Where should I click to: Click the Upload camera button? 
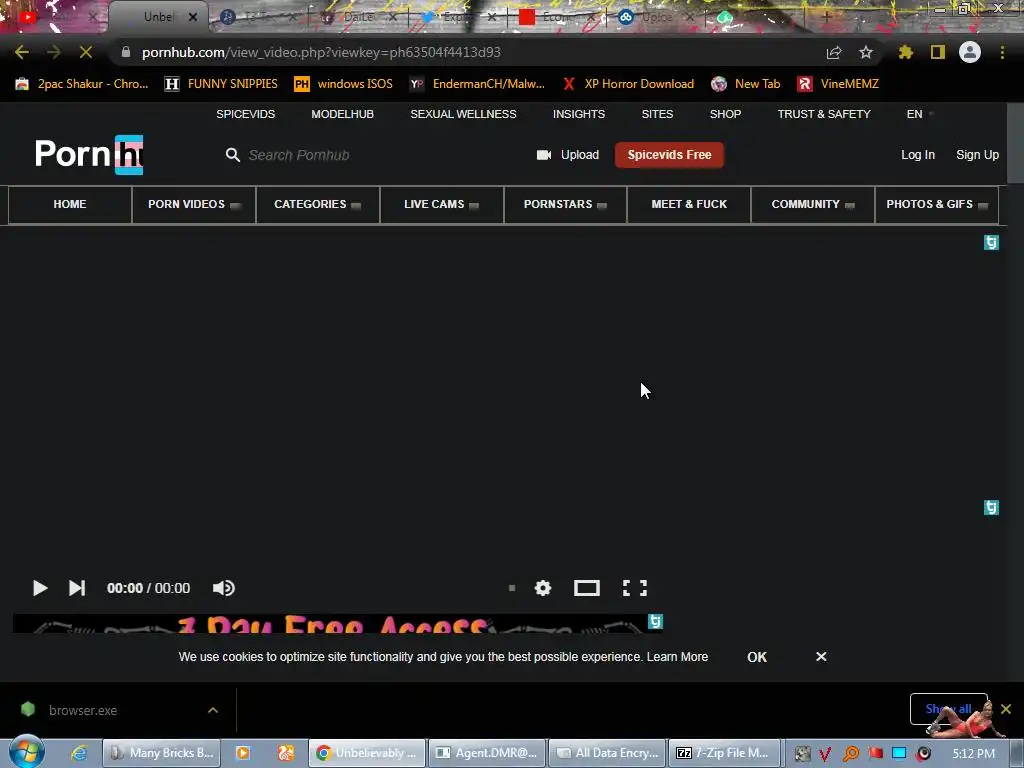click(568, 155)
